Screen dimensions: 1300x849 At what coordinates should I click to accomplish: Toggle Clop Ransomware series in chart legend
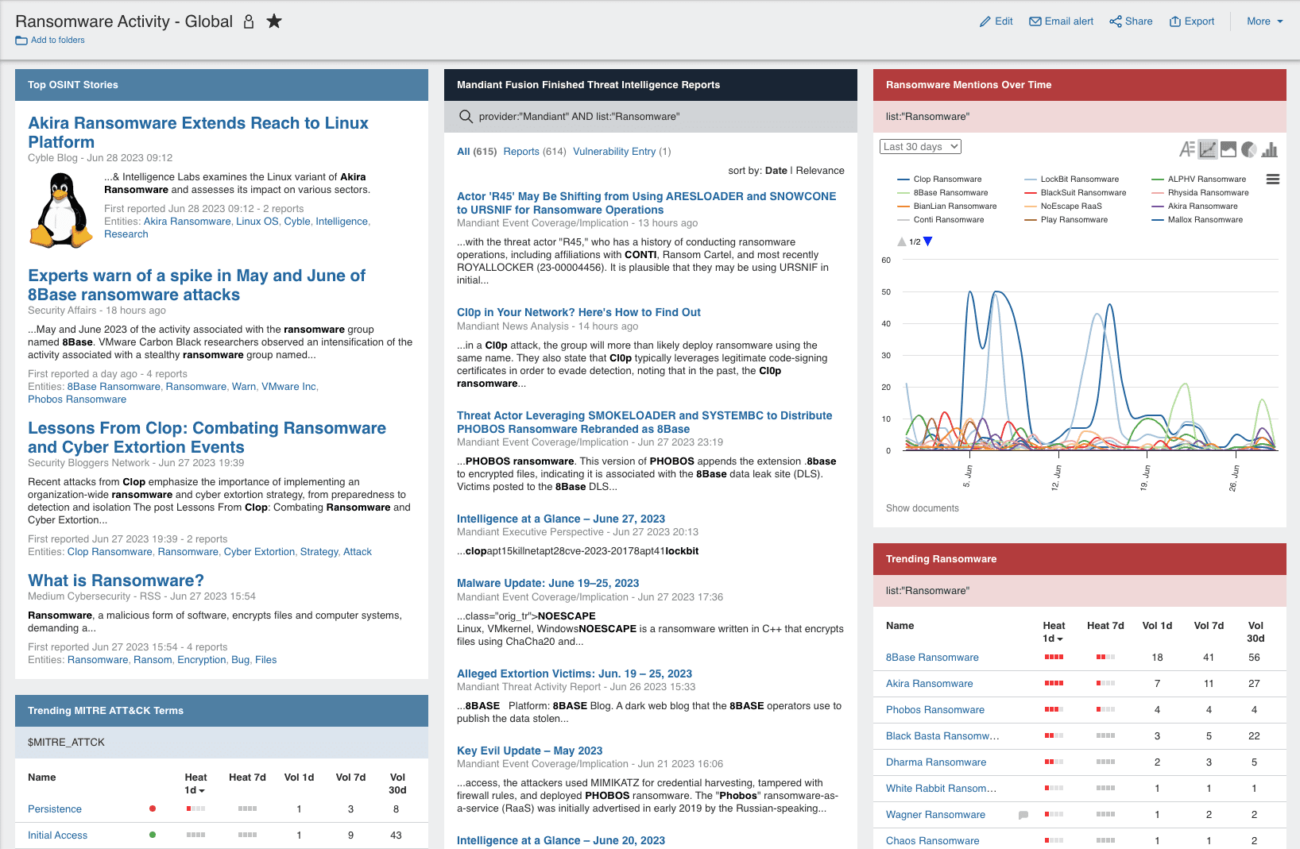tap(940, 179)
